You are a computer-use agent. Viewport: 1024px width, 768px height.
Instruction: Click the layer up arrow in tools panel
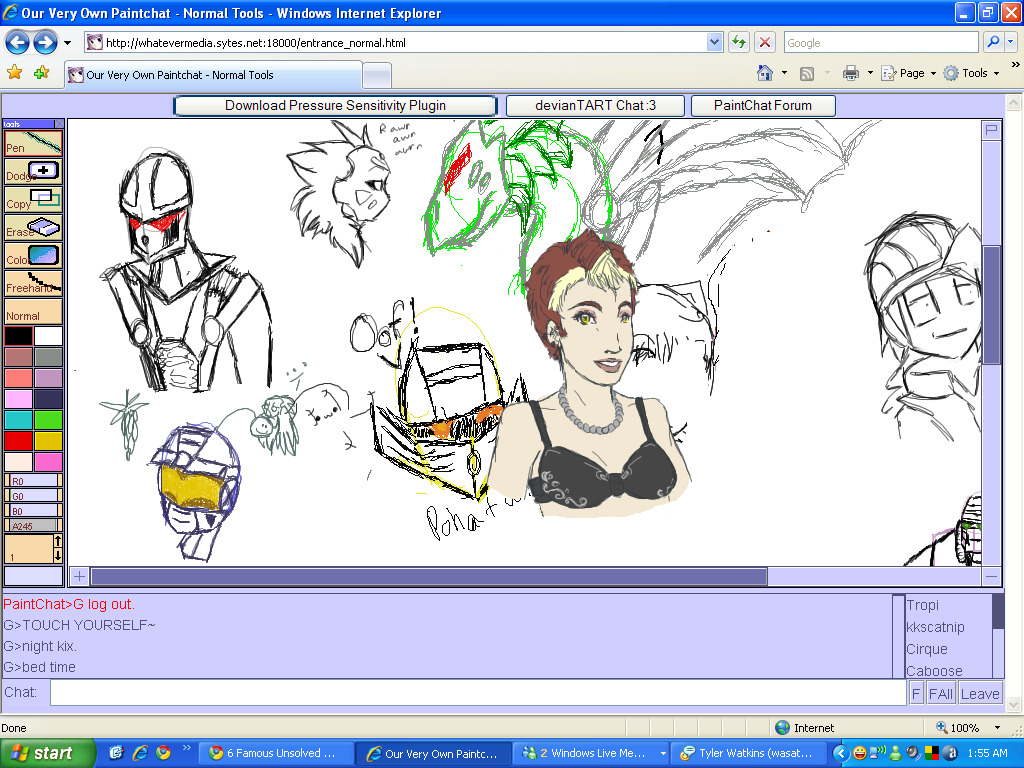(x=58, y=539)
